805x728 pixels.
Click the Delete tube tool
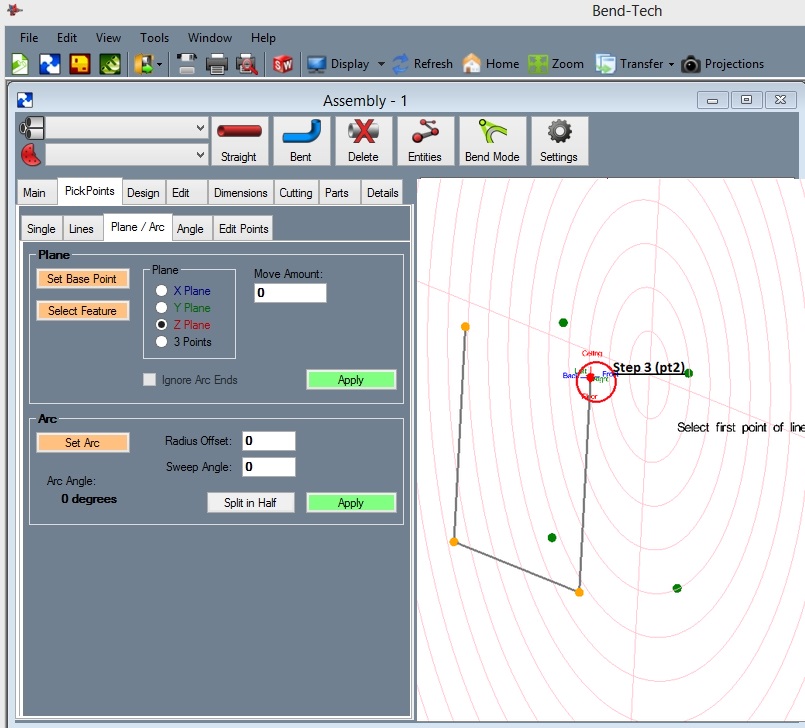[x=363, y=141]
